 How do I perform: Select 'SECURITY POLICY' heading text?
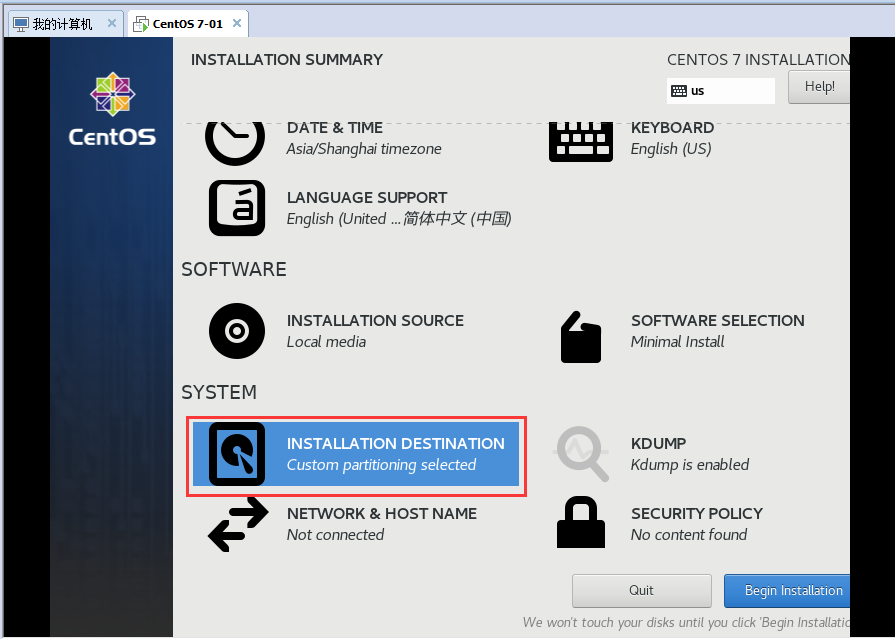(x=697, y=514)
